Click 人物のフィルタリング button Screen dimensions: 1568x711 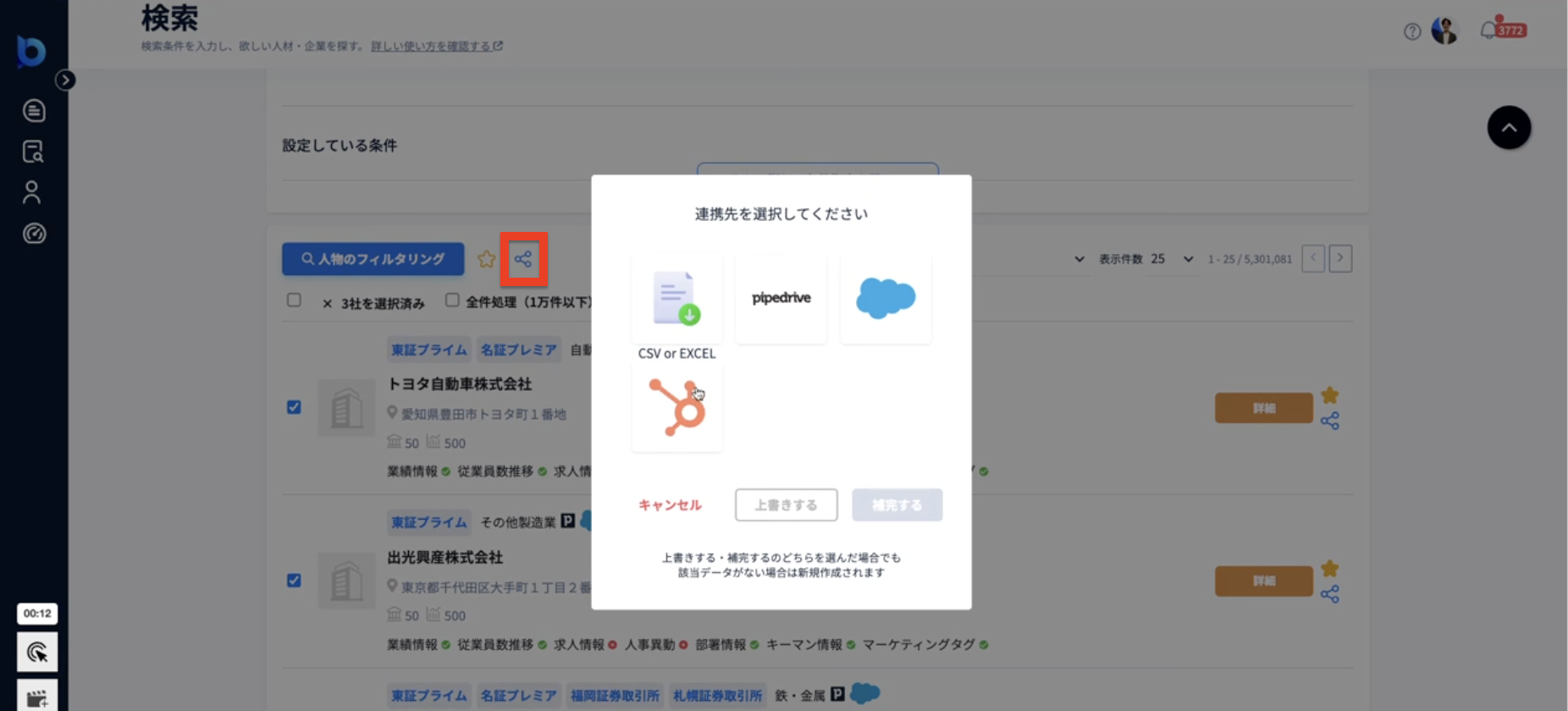(x=373, y=259)
